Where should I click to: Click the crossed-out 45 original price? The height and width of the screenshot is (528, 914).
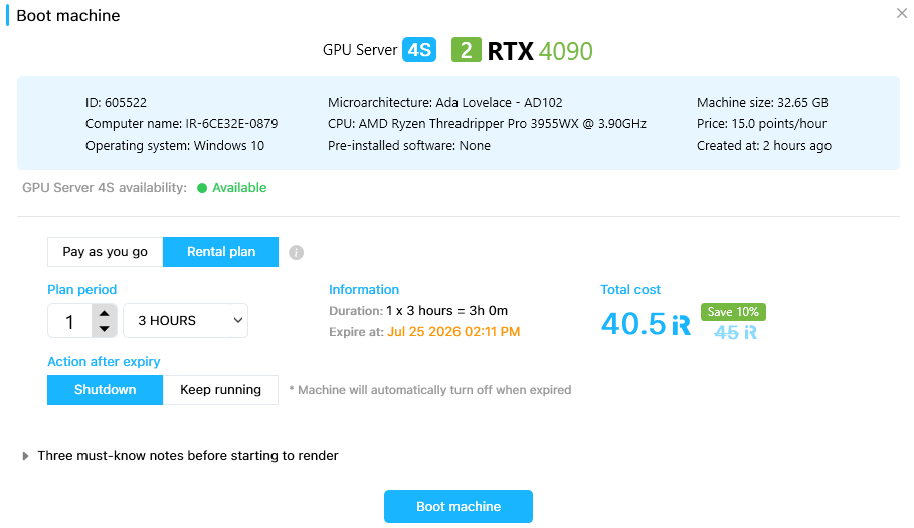(x=736, y=332)
